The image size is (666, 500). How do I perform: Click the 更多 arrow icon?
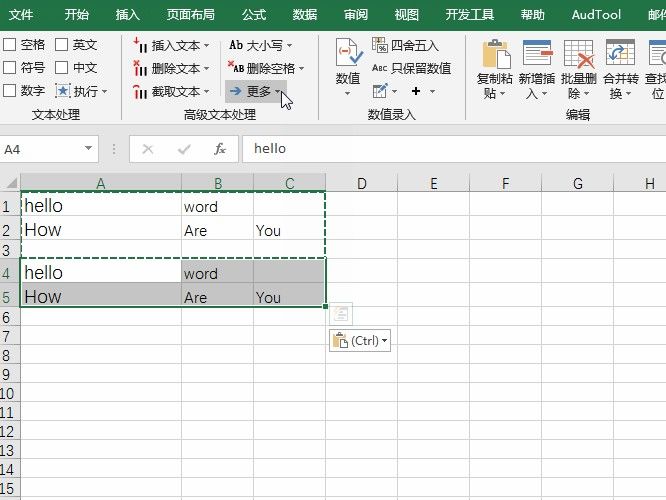point(236,91)
